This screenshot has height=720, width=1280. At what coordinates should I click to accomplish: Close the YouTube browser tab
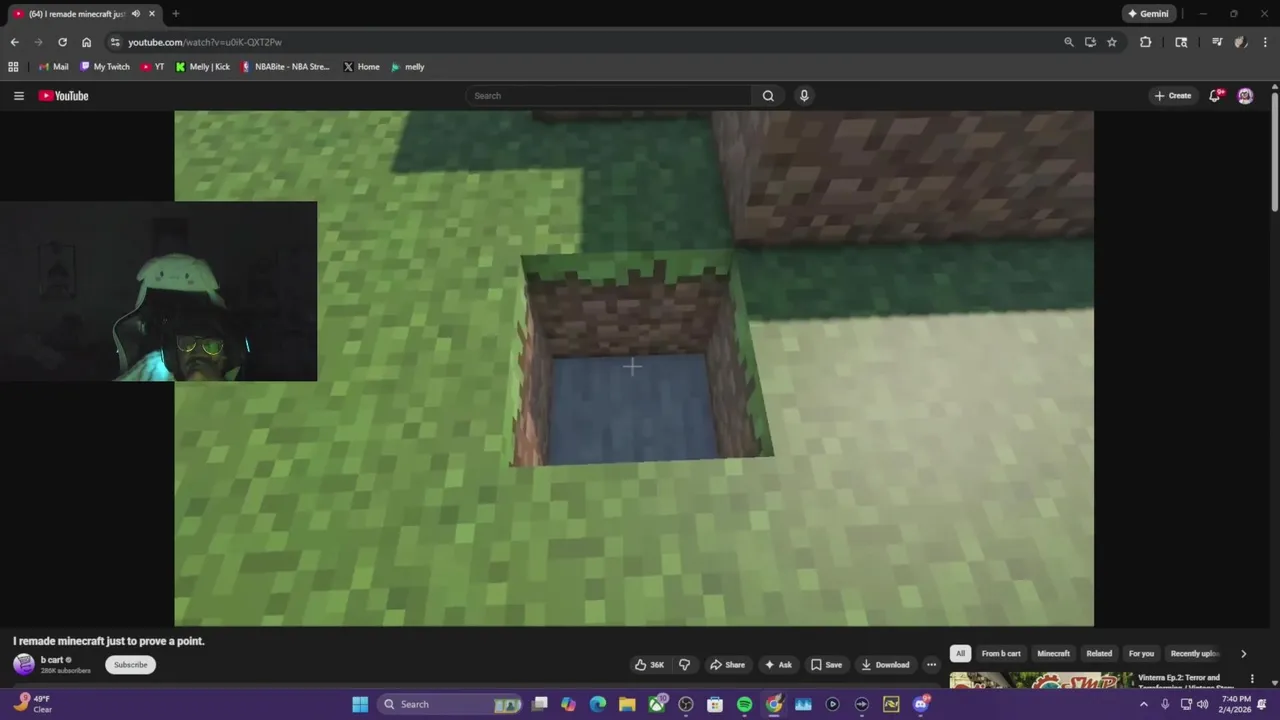(x=152, y=14)
